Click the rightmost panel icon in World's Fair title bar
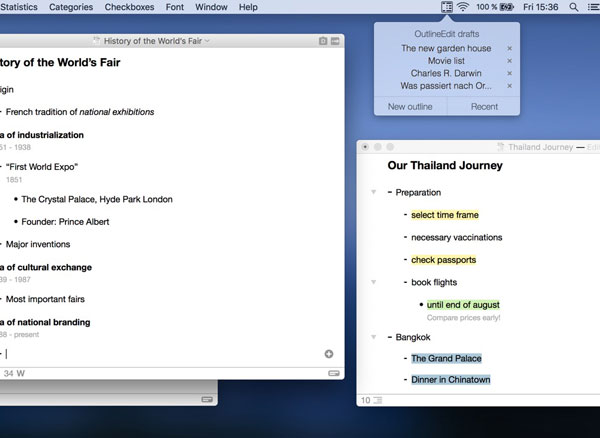Viewport: 600px width, 438px height. tap(335, 41)
